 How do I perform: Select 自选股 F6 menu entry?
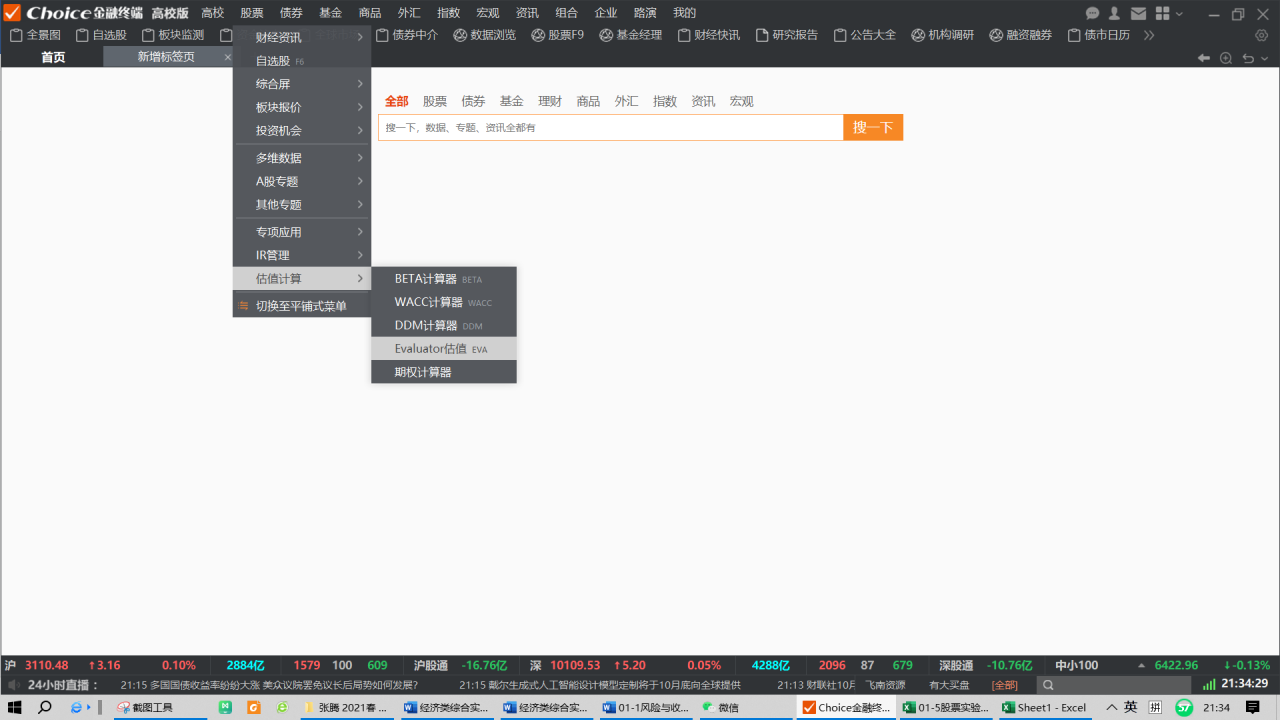pyautogui.click(x=302, y=61)
